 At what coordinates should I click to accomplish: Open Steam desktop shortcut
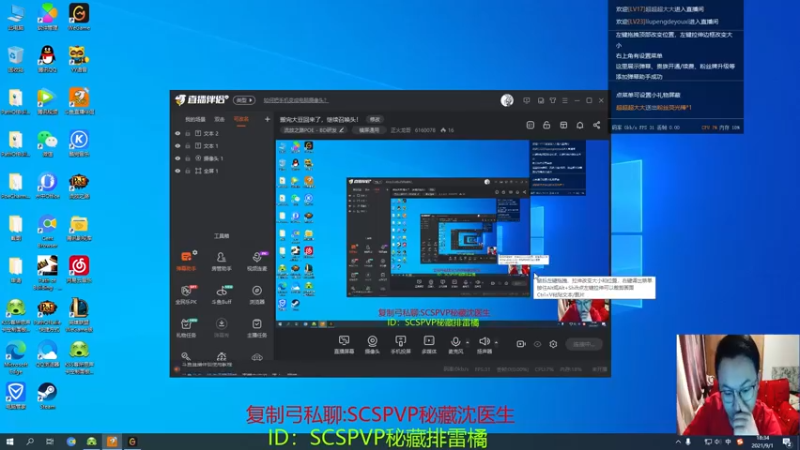(47, 396)
